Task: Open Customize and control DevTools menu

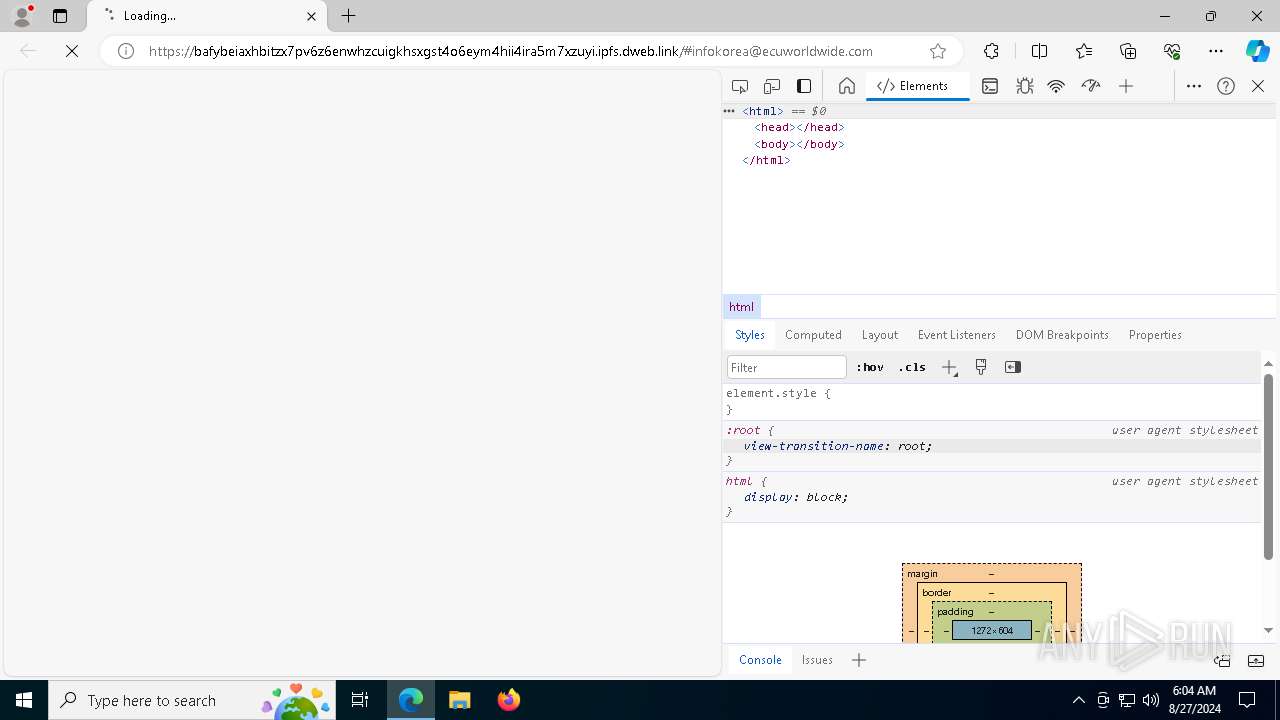Action: pyautogui.click(x=1194, y=86)
